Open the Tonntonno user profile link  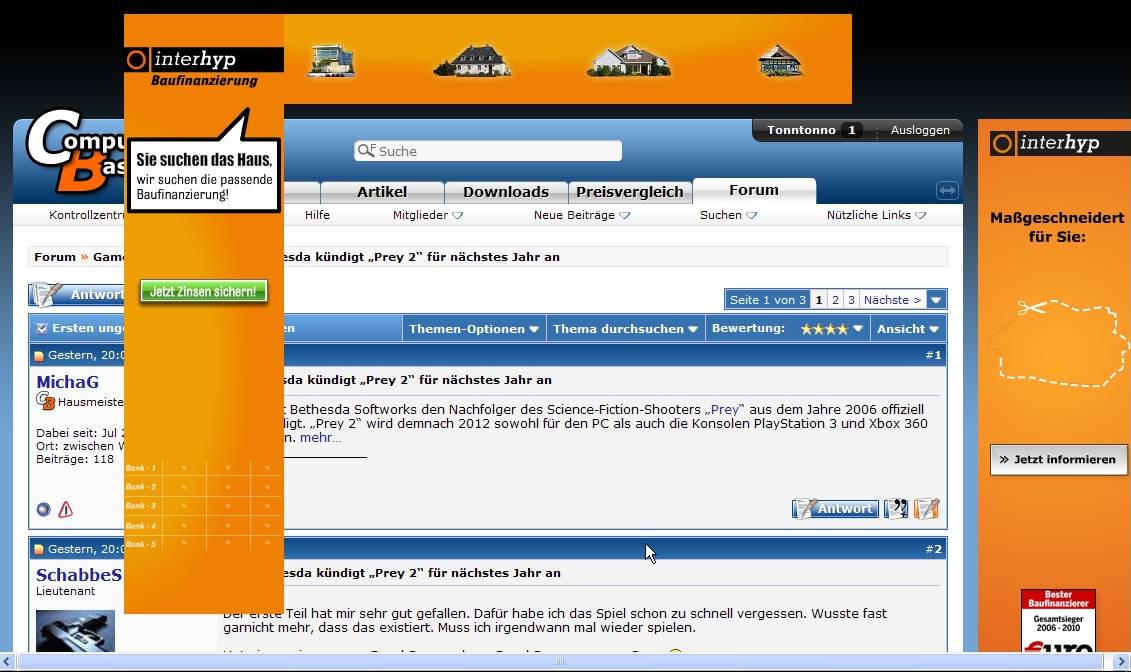801,130
